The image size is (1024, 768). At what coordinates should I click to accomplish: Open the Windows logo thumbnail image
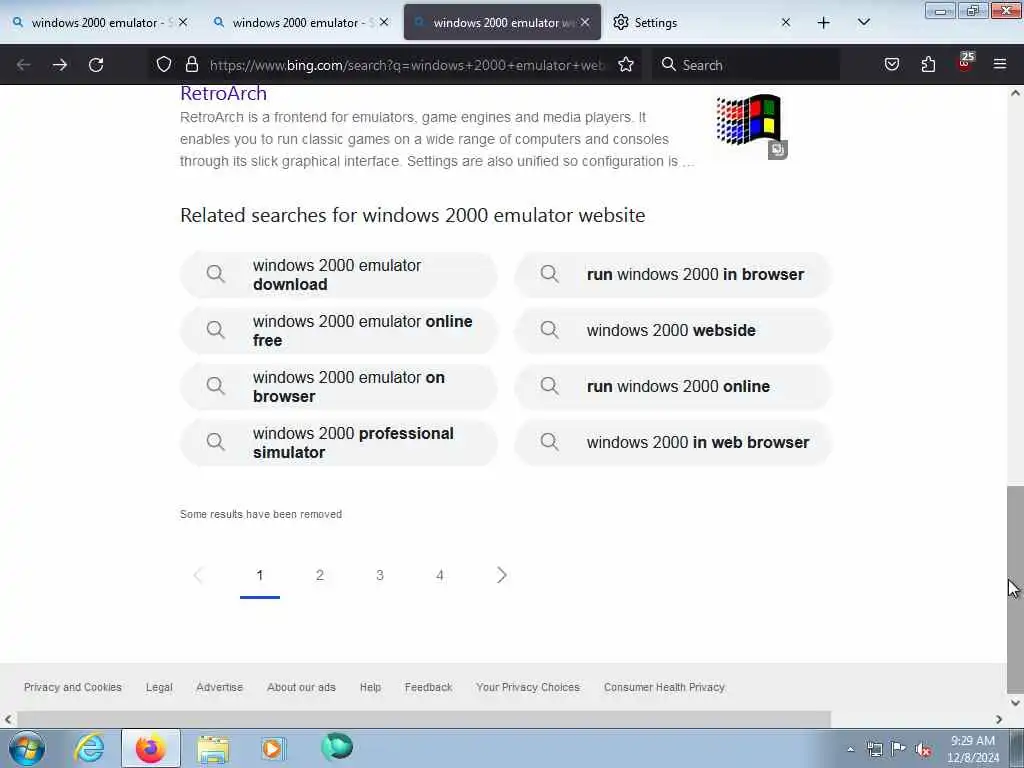748,120
